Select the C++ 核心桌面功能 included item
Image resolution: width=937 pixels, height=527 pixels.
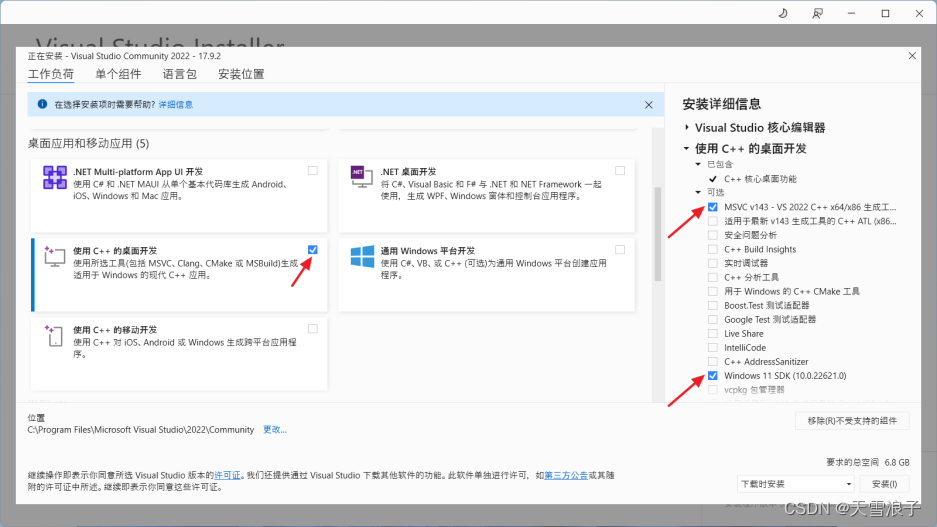click(760, 179)
